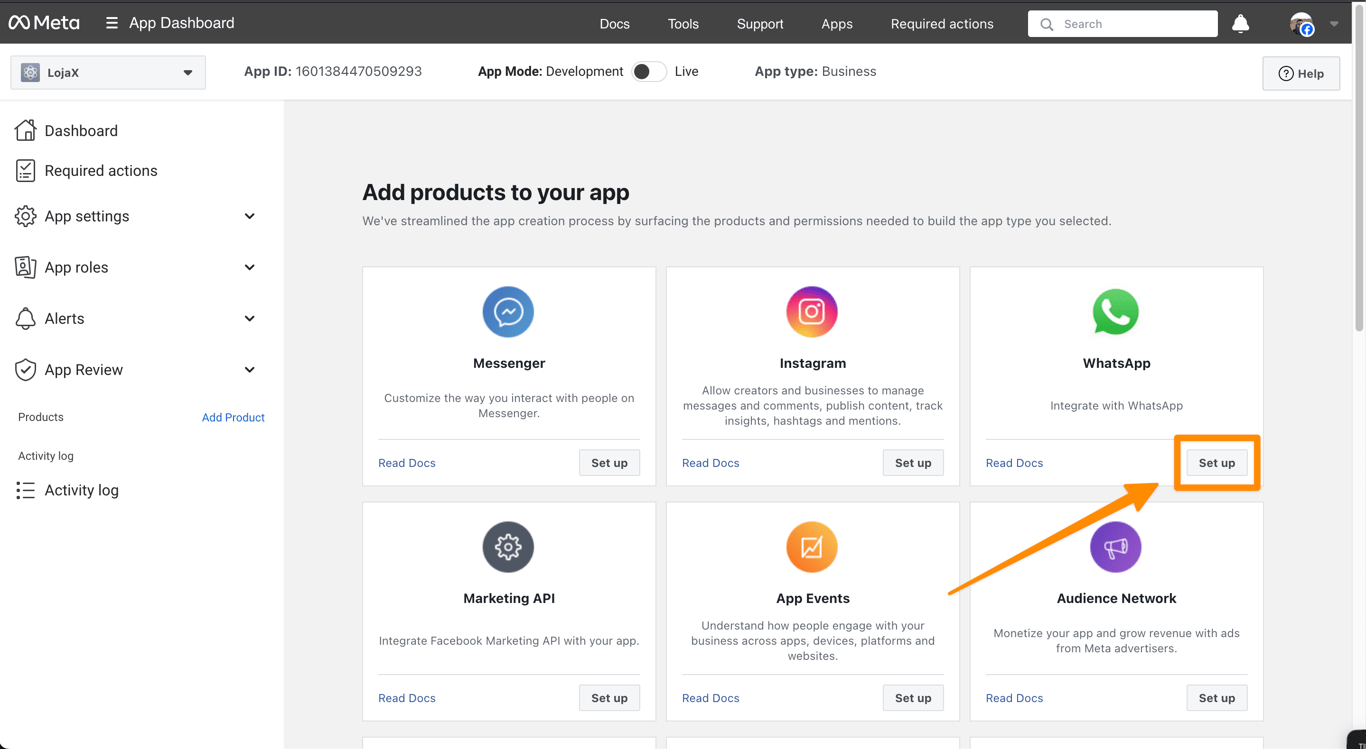1366x749 pixels.
Task: Open Read Docs link for Messenger
Action: click(407, 463)
